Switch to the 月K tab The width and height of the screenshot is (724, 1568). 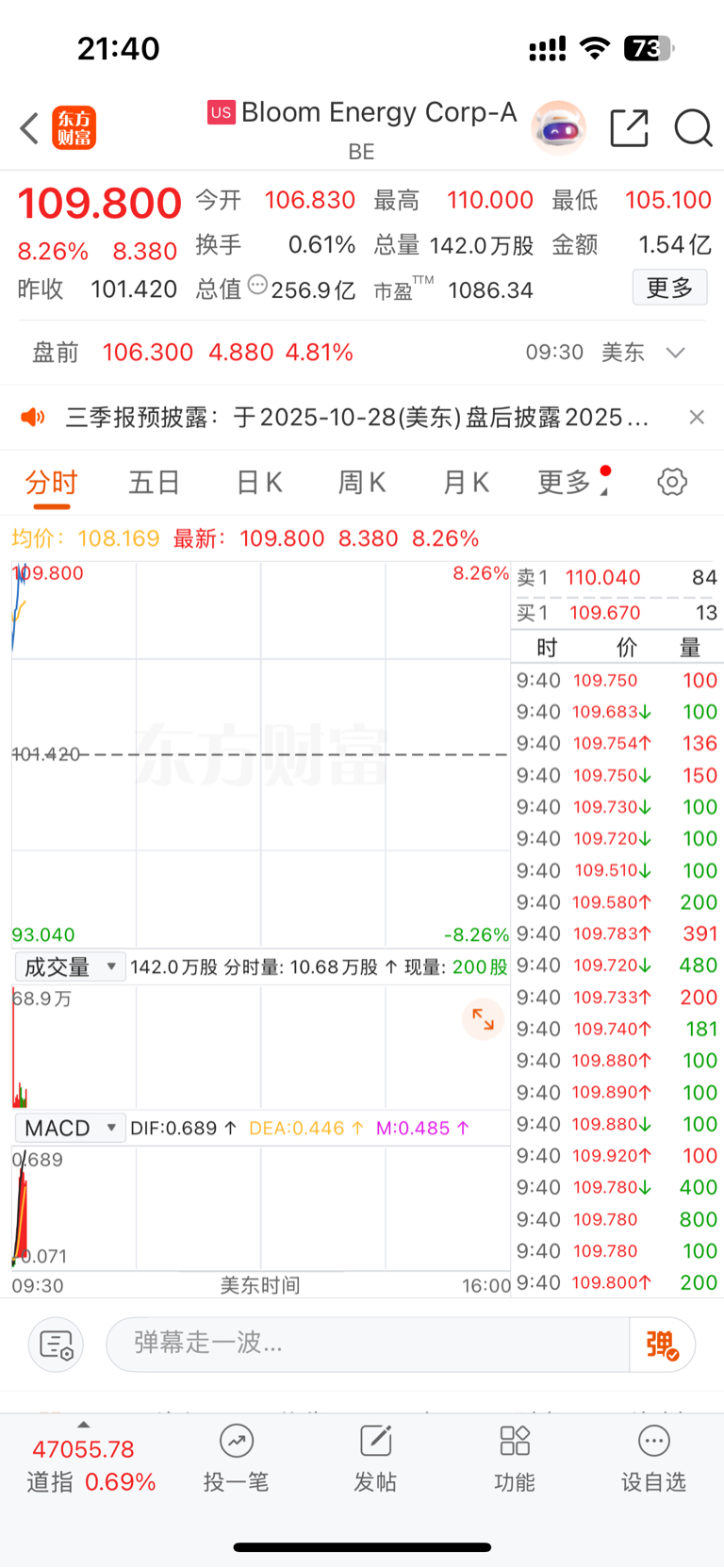pyautogui.click(x=466, y=483)
